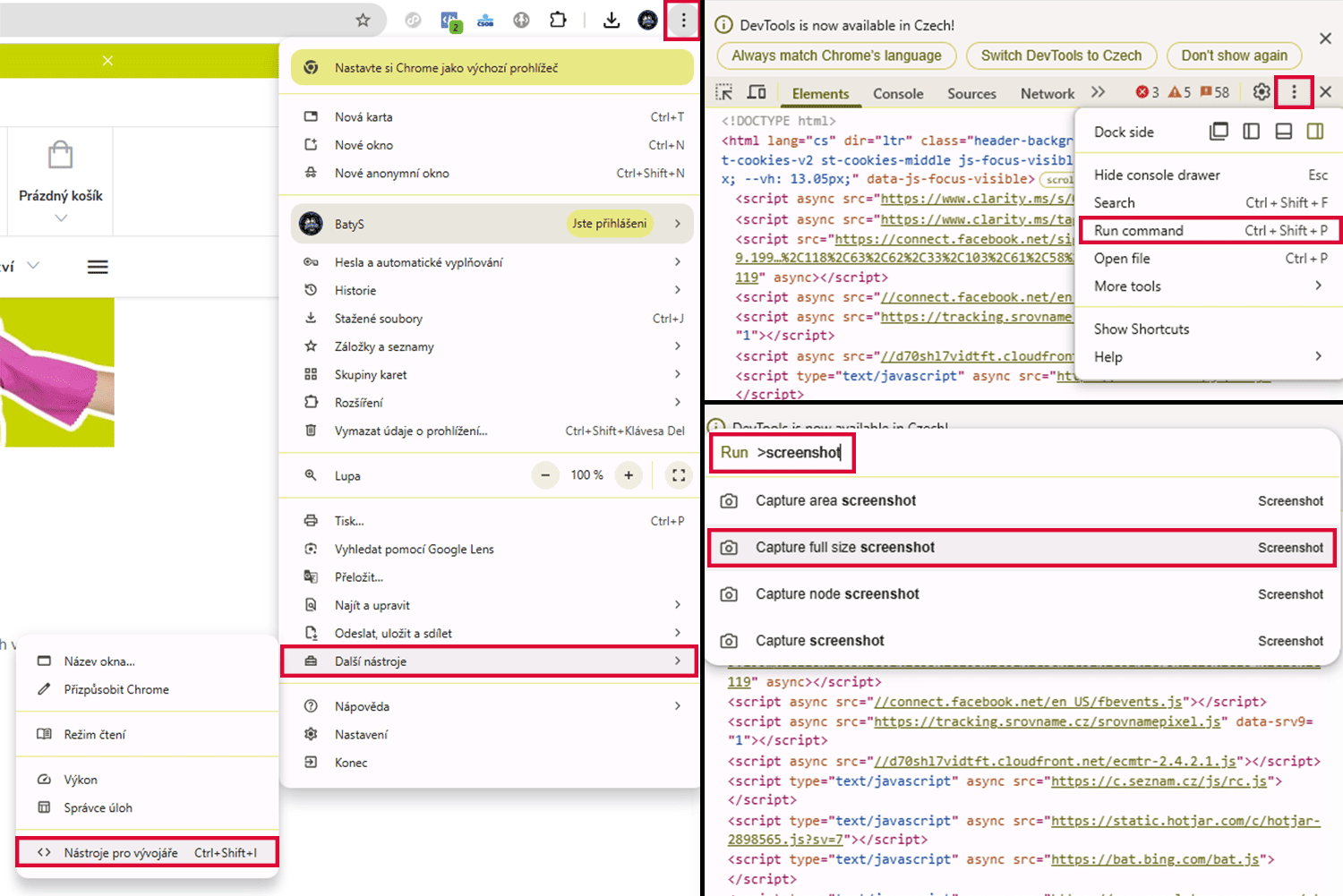The height and width of the screenshot is (896, 1343).
Task: Open the Extensions puzzle icon in Chrome toolbar
Action: (558, 20)
